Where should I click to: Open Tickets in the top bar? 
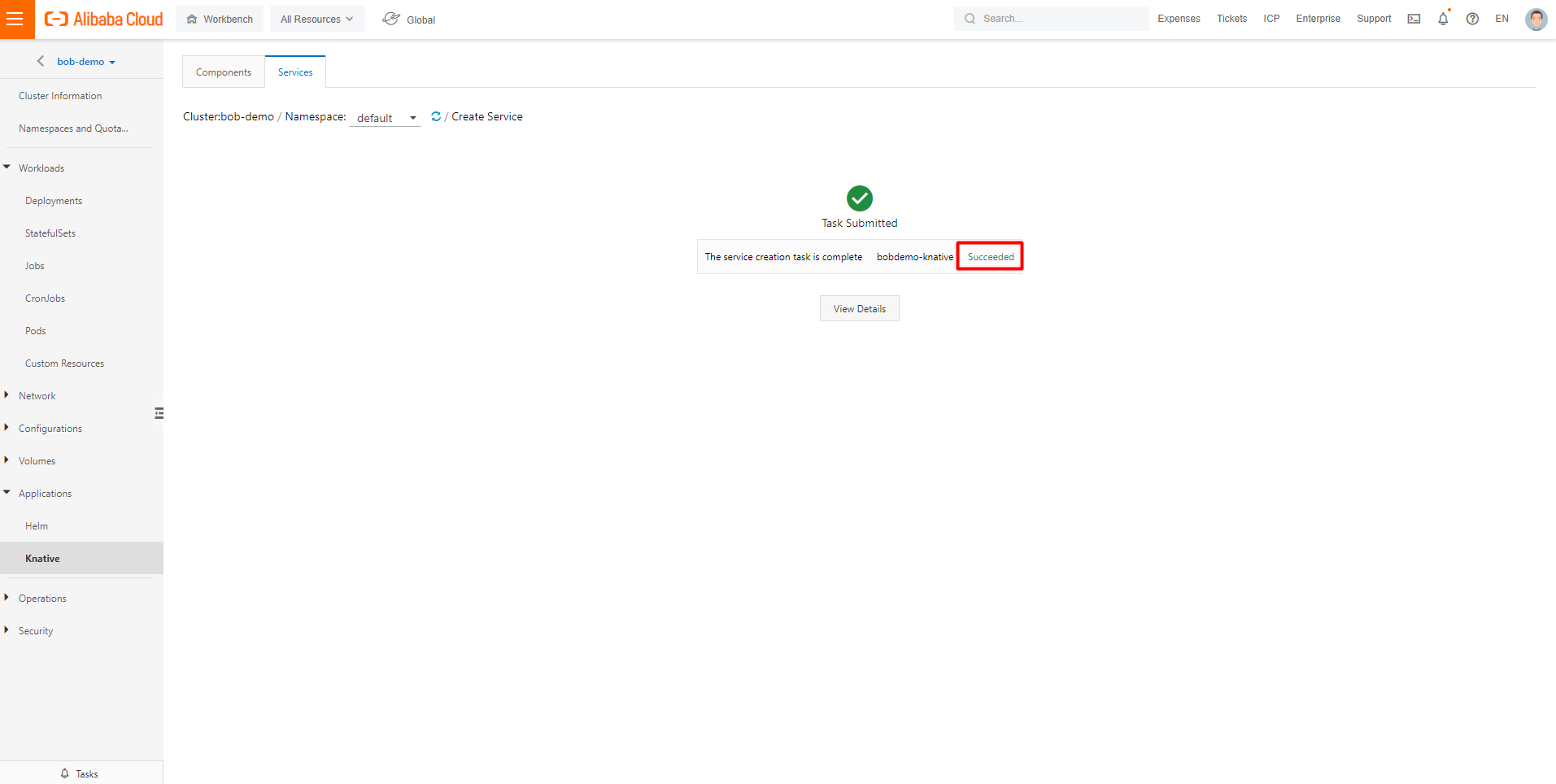(1231, 19)
